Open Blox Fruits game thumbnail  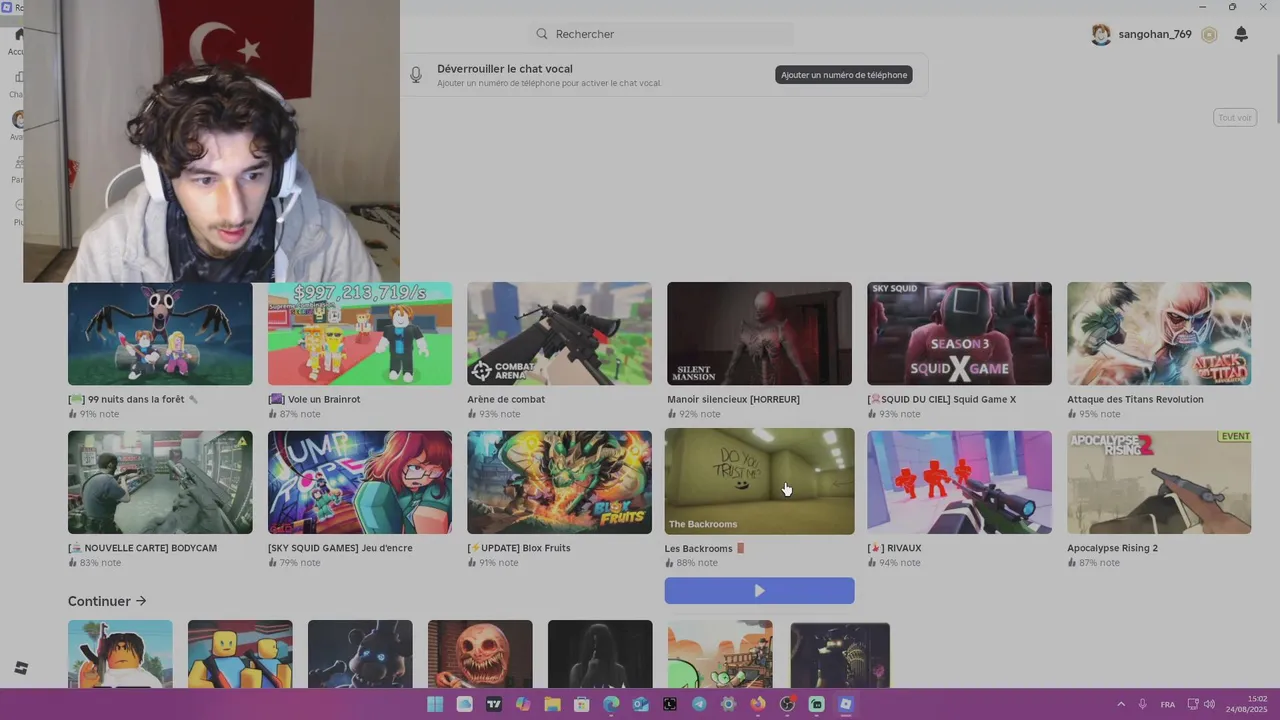[x=559, y=482]
